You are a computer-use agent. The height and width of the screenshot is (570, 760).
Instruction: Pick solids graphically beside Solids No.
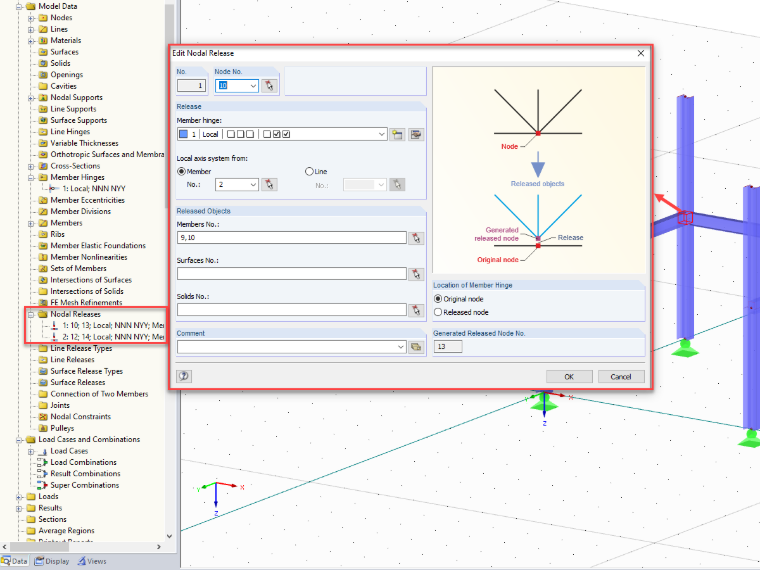click(x=416, y=310)
